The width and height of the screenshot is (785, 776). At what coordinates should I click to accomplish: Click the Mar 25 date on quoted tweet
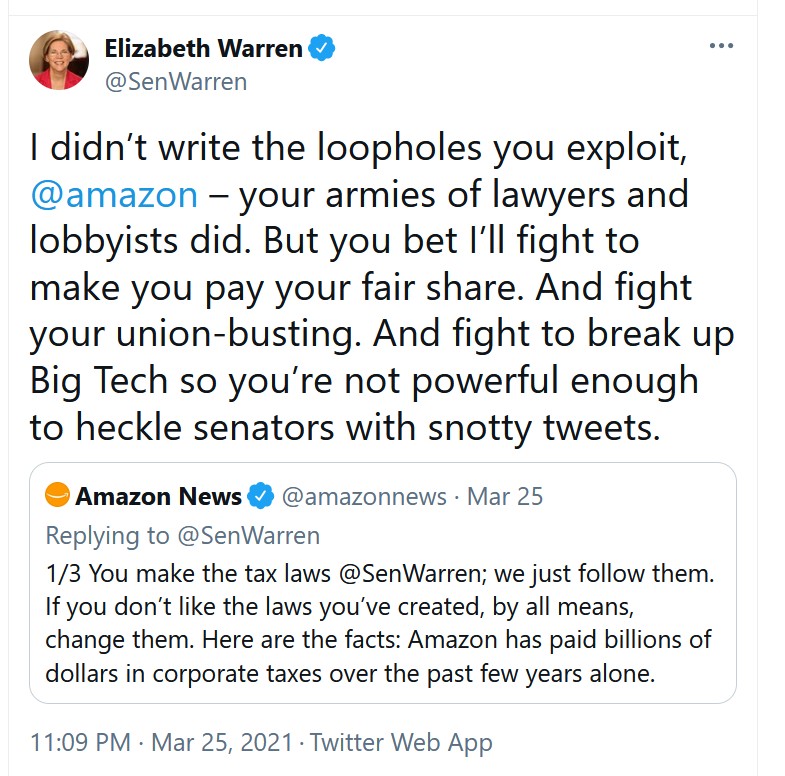[x=505, y=496]
